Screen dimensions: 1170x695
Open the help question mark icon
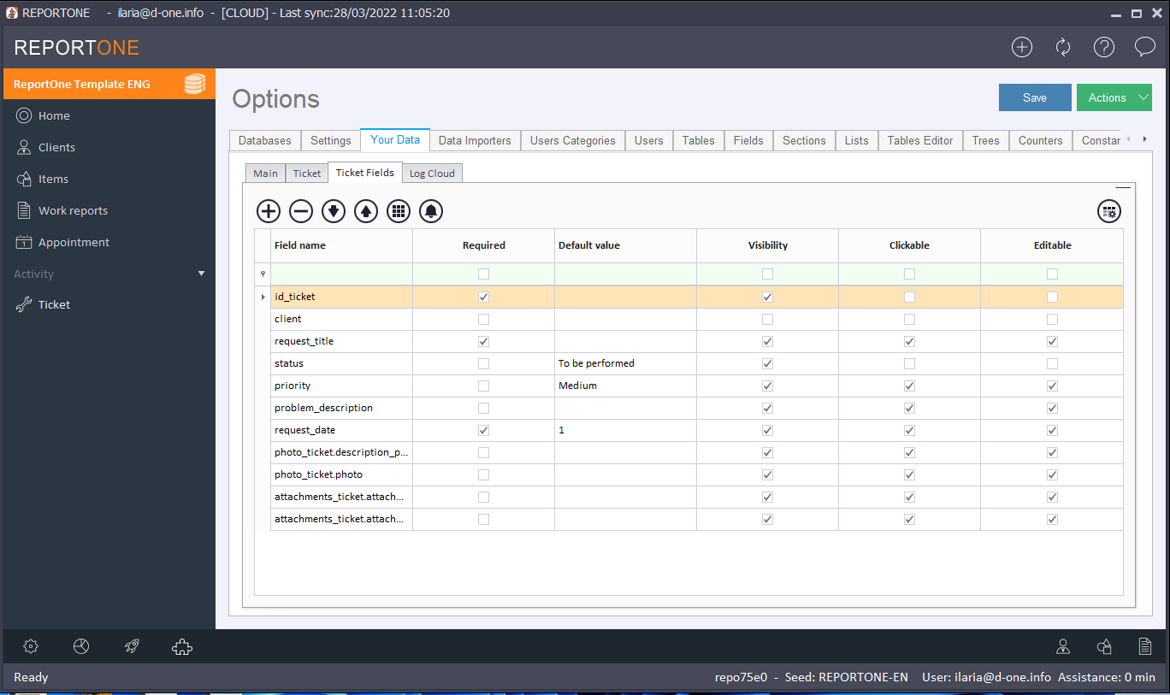(1104, 47)
